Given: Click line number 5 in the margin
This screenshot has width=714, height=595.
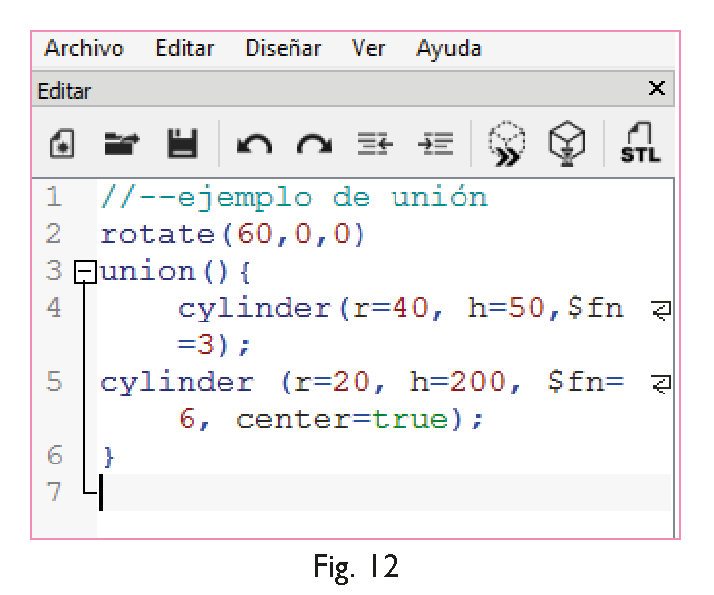Looking at the screenshot, I should point(55,382).
